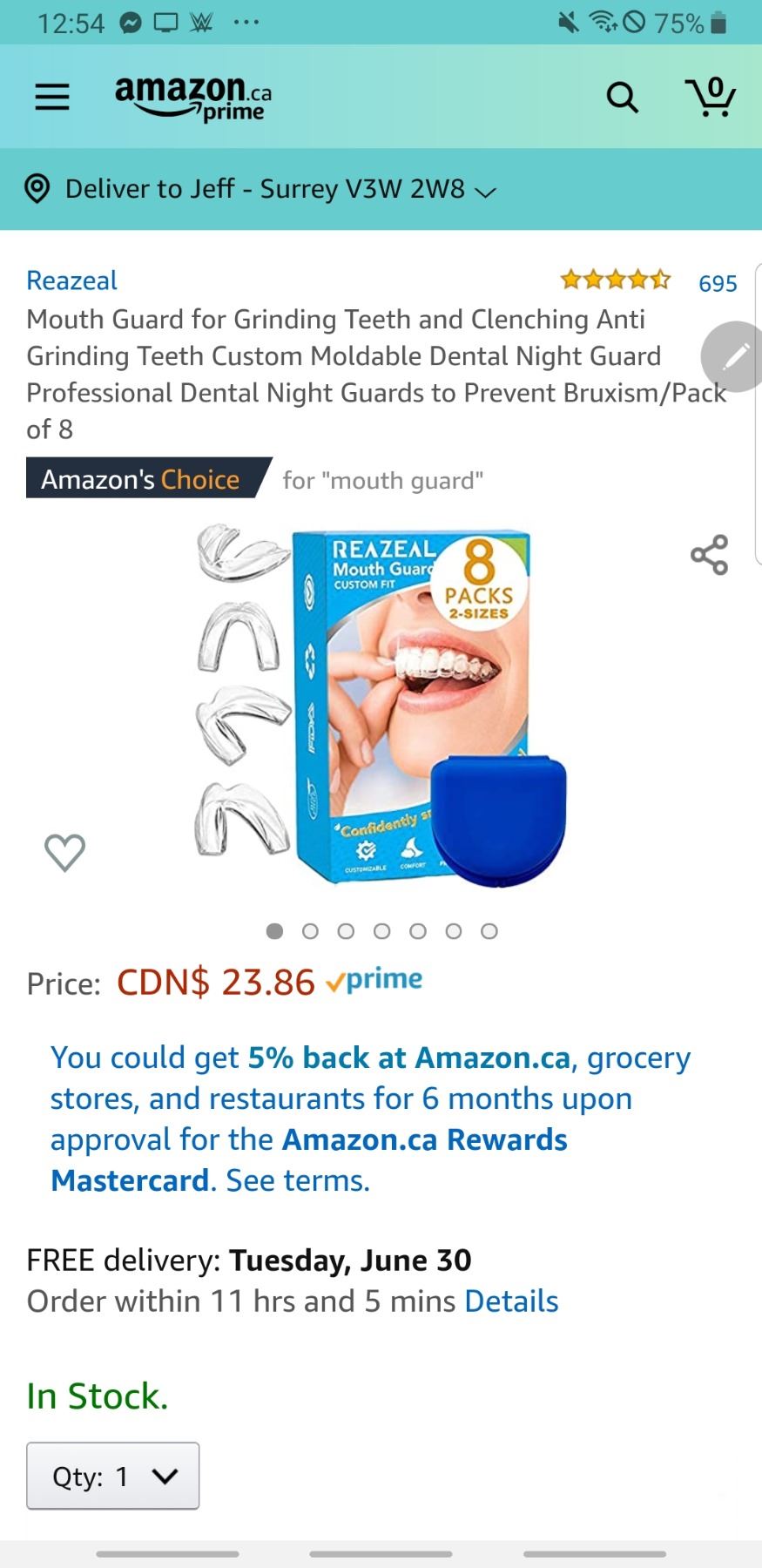View the 695 customer reviews link
This screenshot has height=1568, width=762.
tap(718, 283)
